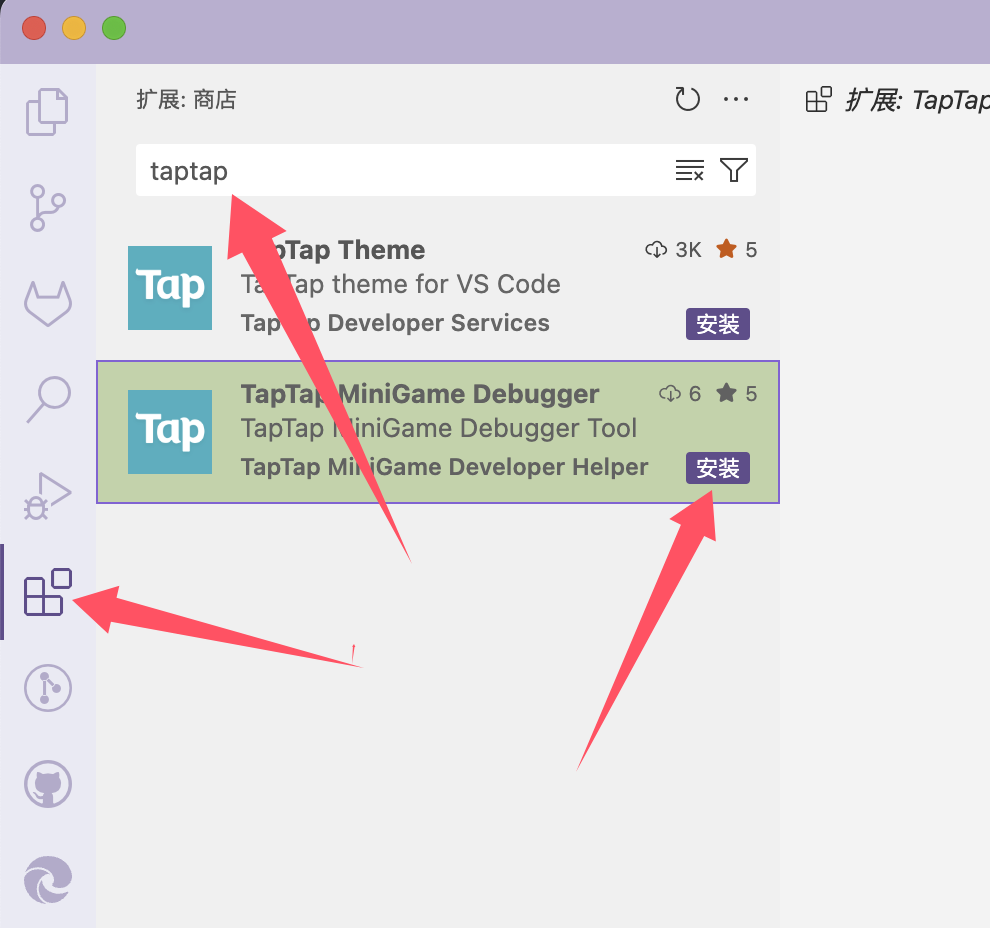
Task: Open the TapTap MiniGame Debugger title
Action: tap(420, 394)
